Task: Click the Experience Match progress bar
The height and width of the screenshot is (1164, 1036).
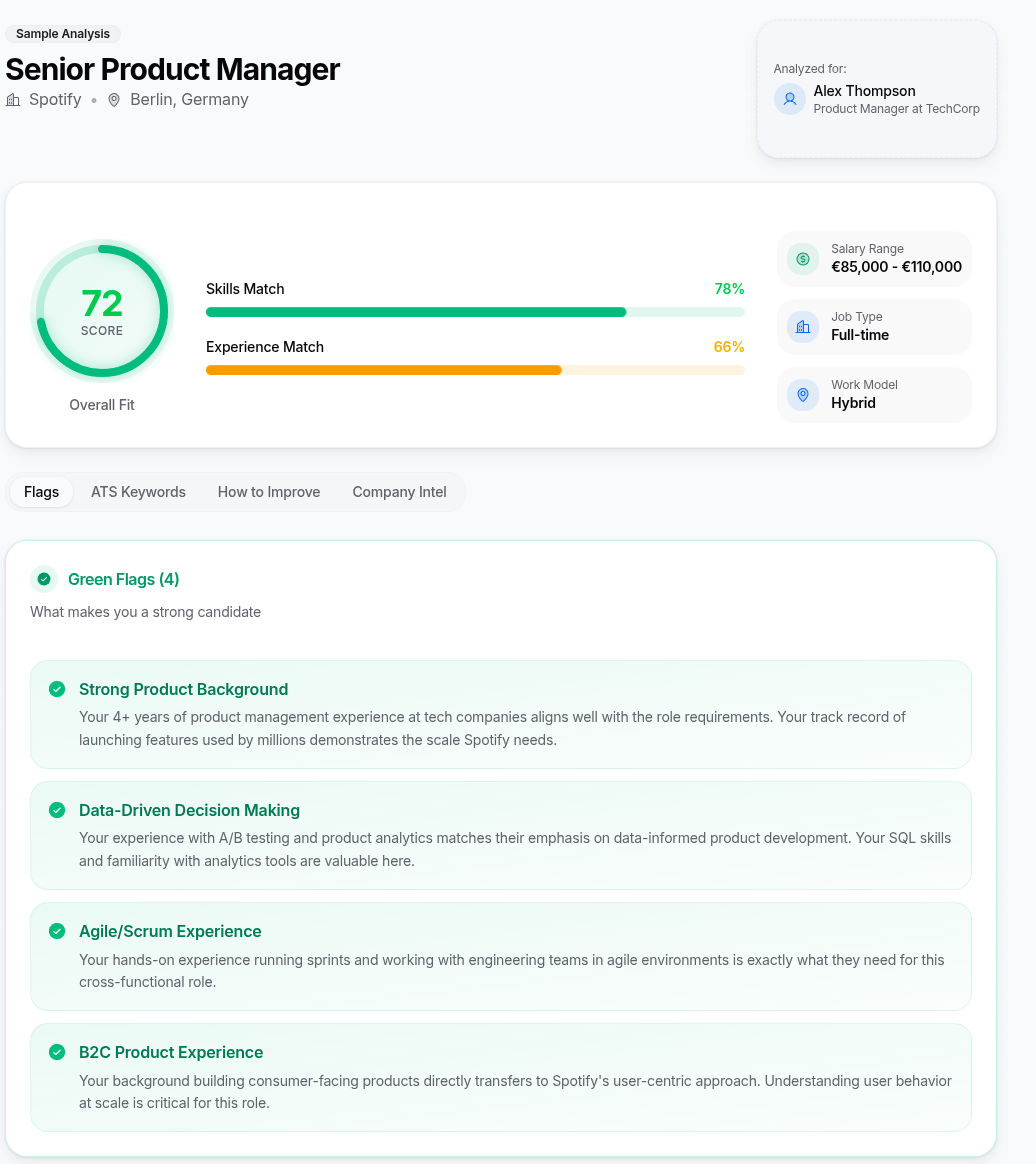Action: [475, 370]
